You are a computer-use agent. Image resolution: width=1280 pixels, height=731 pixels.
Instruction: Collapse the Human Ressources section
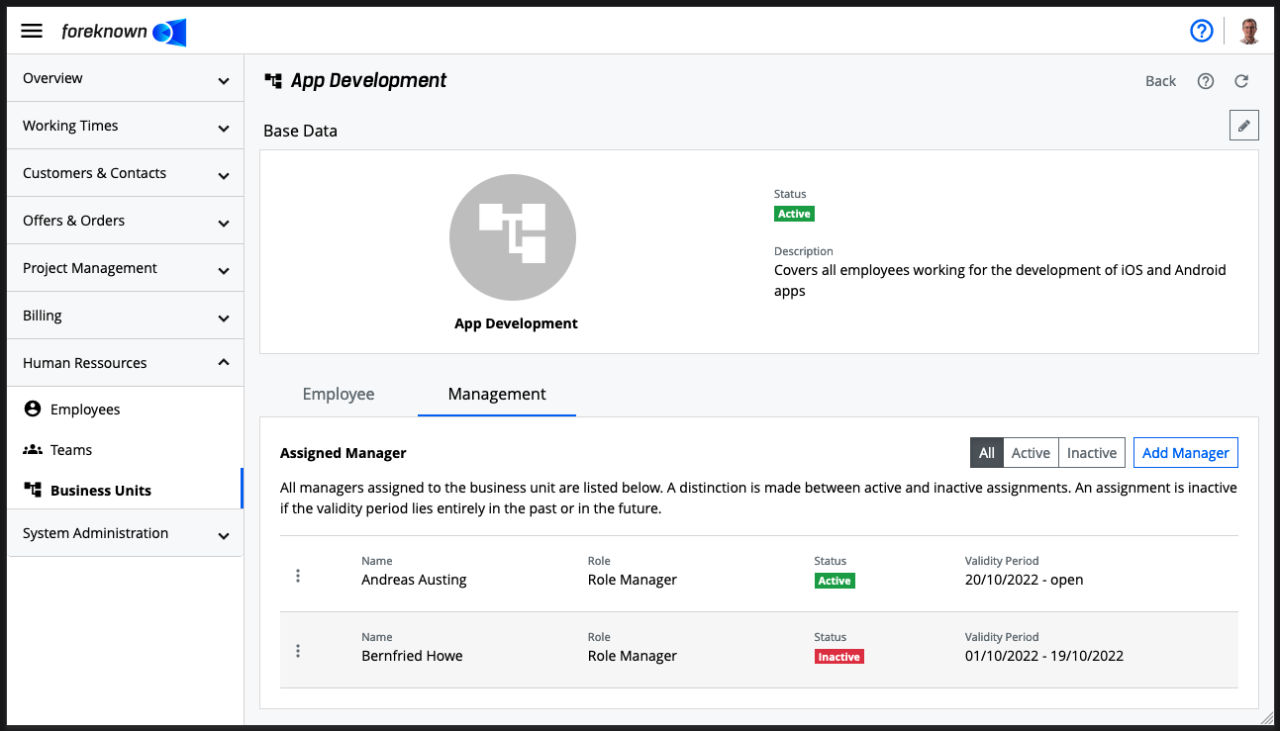point(125,363)
